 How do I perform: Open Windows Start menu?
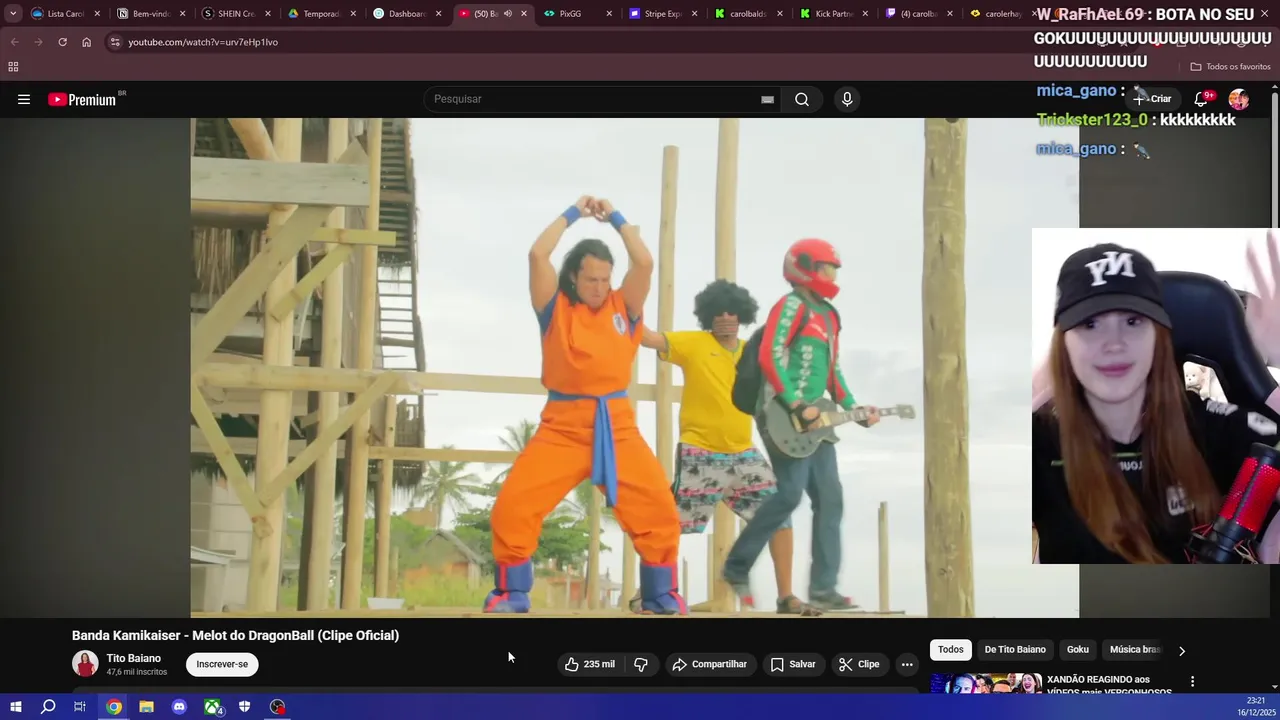click(x=15, y=707)
